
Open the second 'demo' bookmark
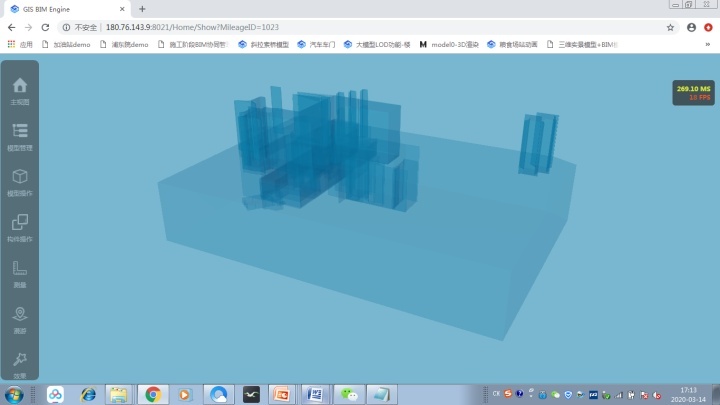click(x=124, y=45)
